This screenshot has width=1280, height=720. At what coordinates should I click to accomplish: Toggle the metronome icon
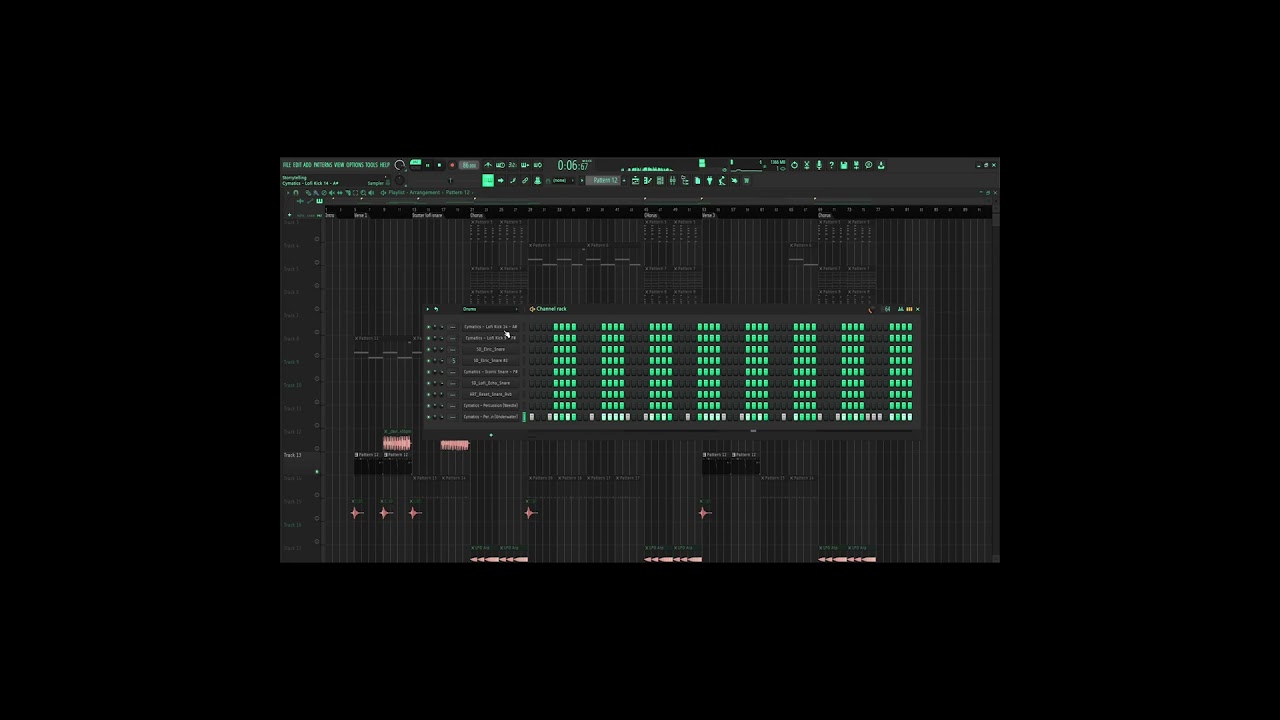coord(488,165)
